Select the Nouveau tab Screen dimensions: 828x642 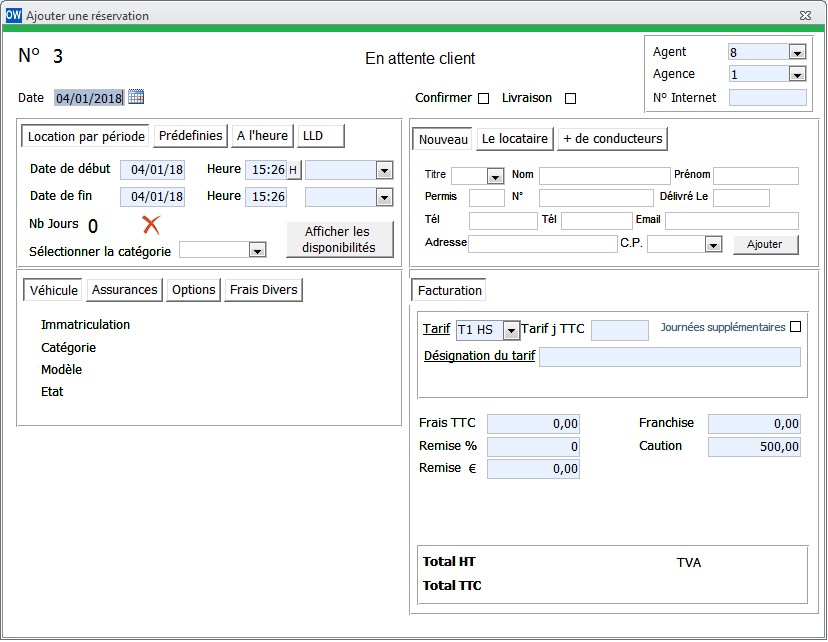tap(443, 139)
